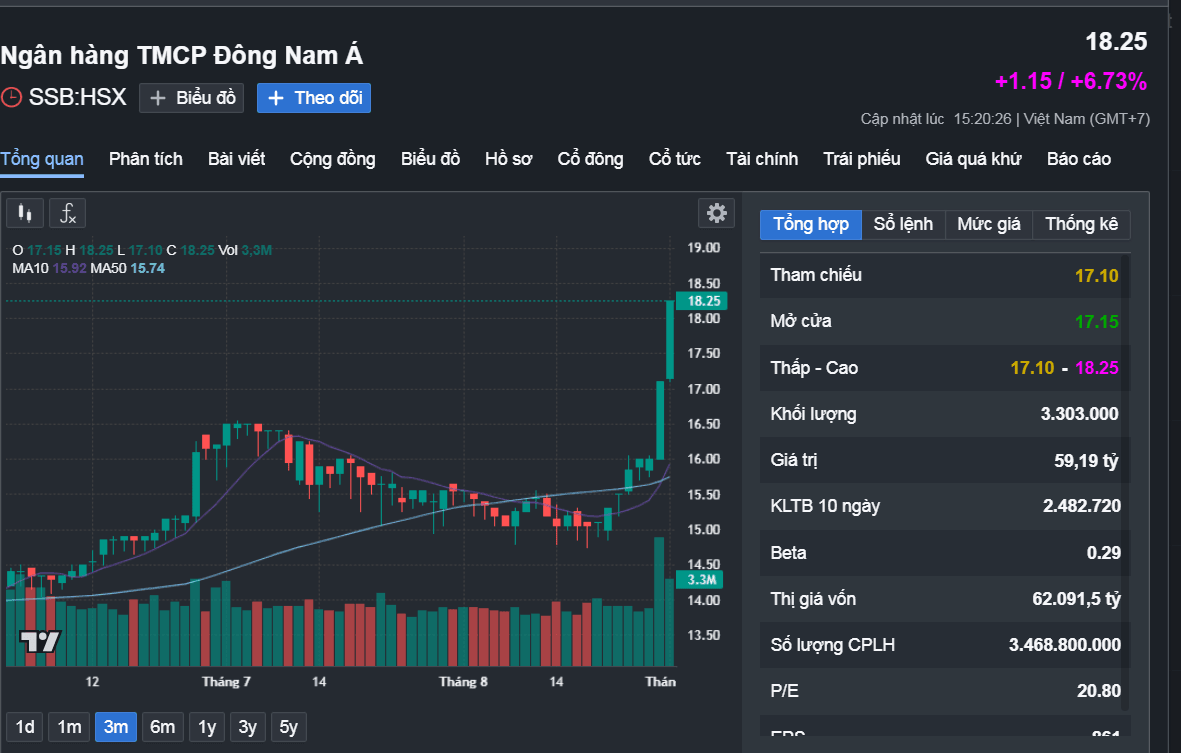Viewport: 1181px width, 753px height.
Task: Click the Theo dõi follow button
Action: (313, 98)
